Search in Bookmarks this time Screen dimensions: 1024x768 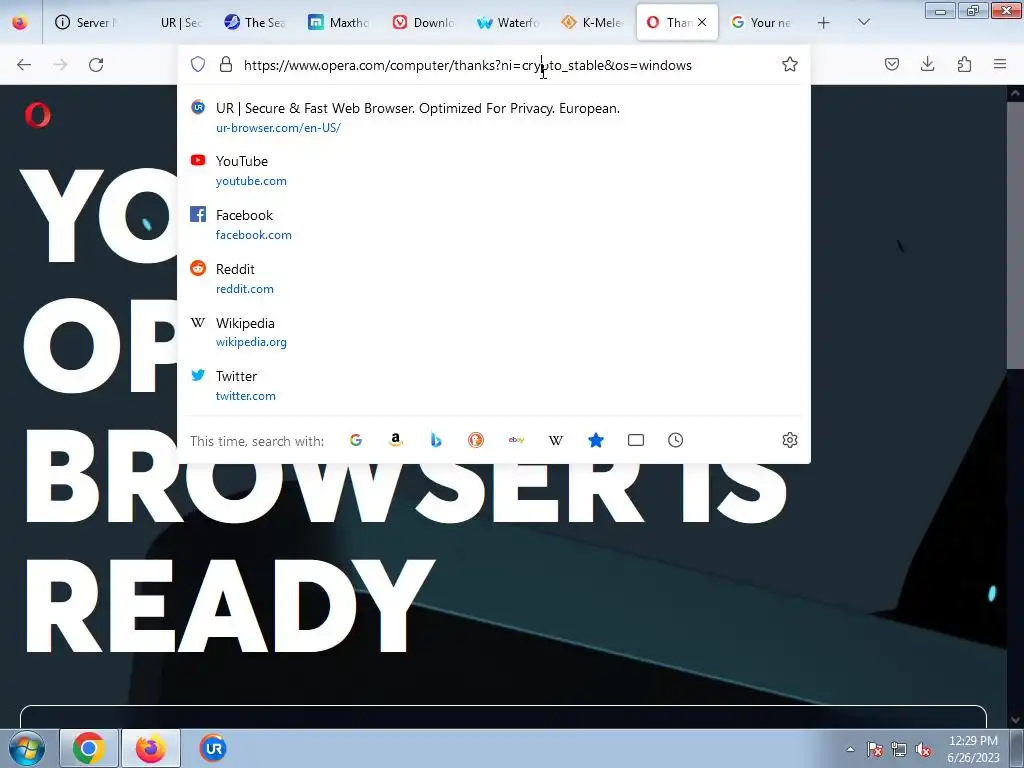[x=596, y=440]
